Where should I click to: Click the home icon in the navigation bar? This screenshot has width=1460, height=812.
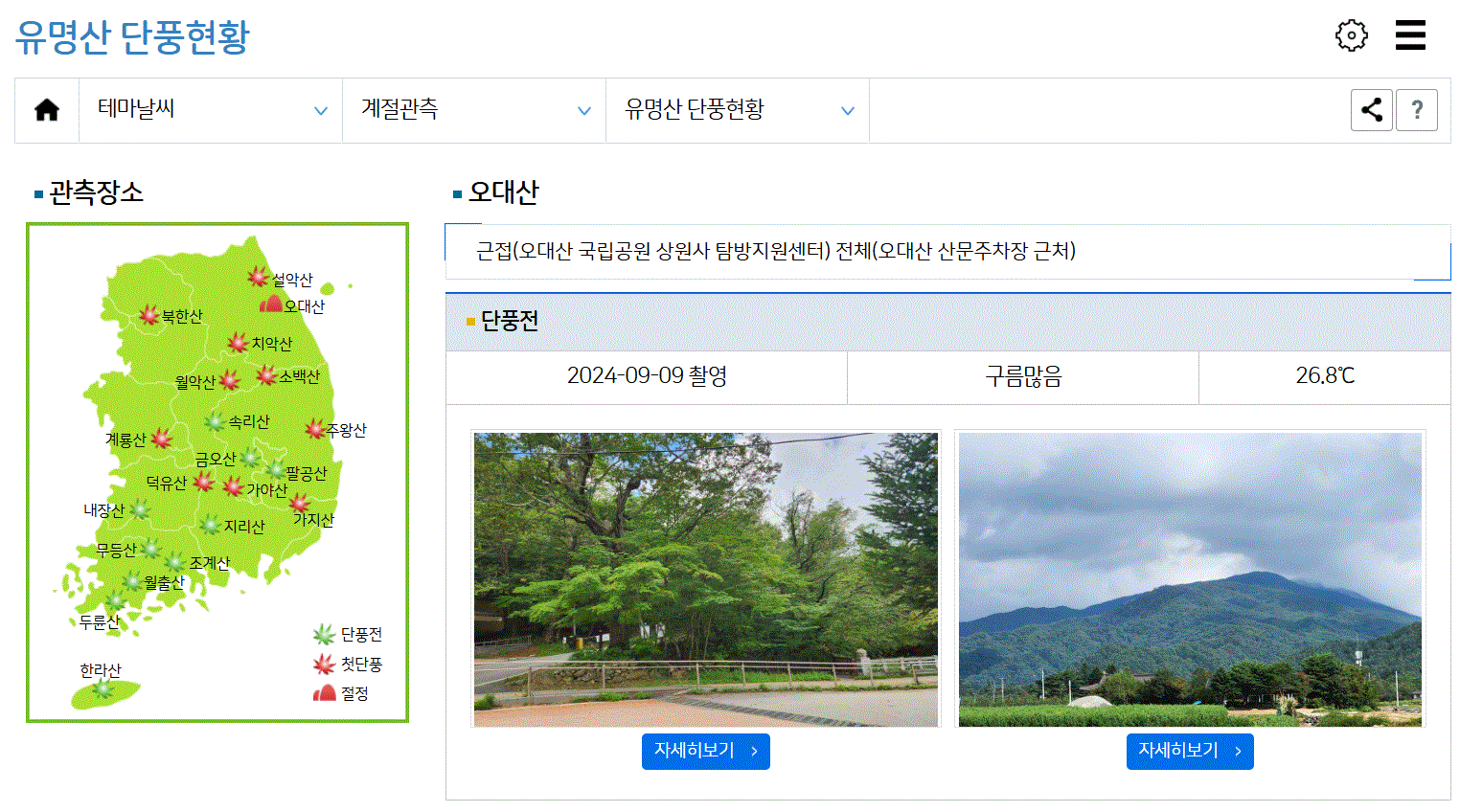(x=46, y=109)
